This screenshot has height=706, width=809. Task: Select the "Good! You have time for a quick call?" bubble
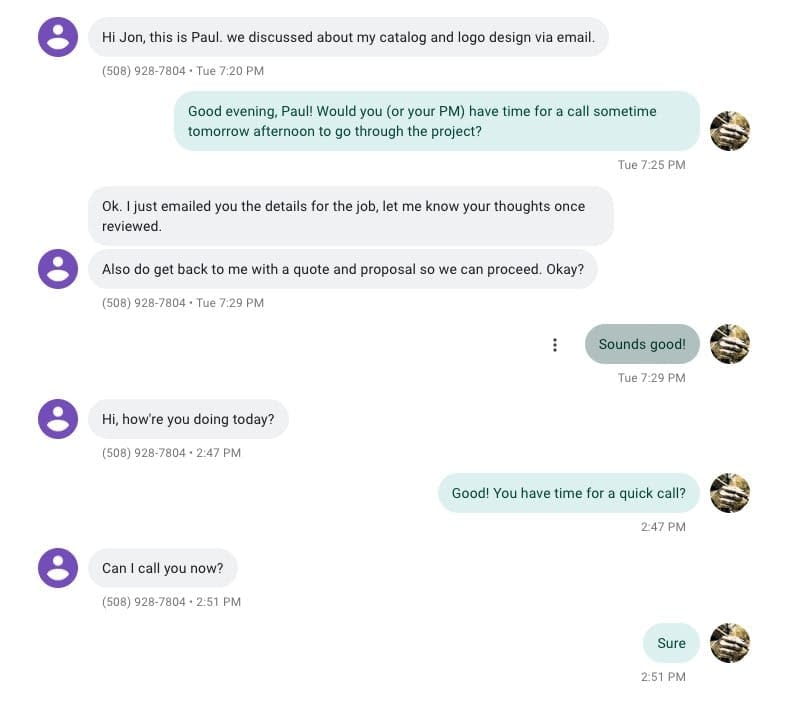568,493
